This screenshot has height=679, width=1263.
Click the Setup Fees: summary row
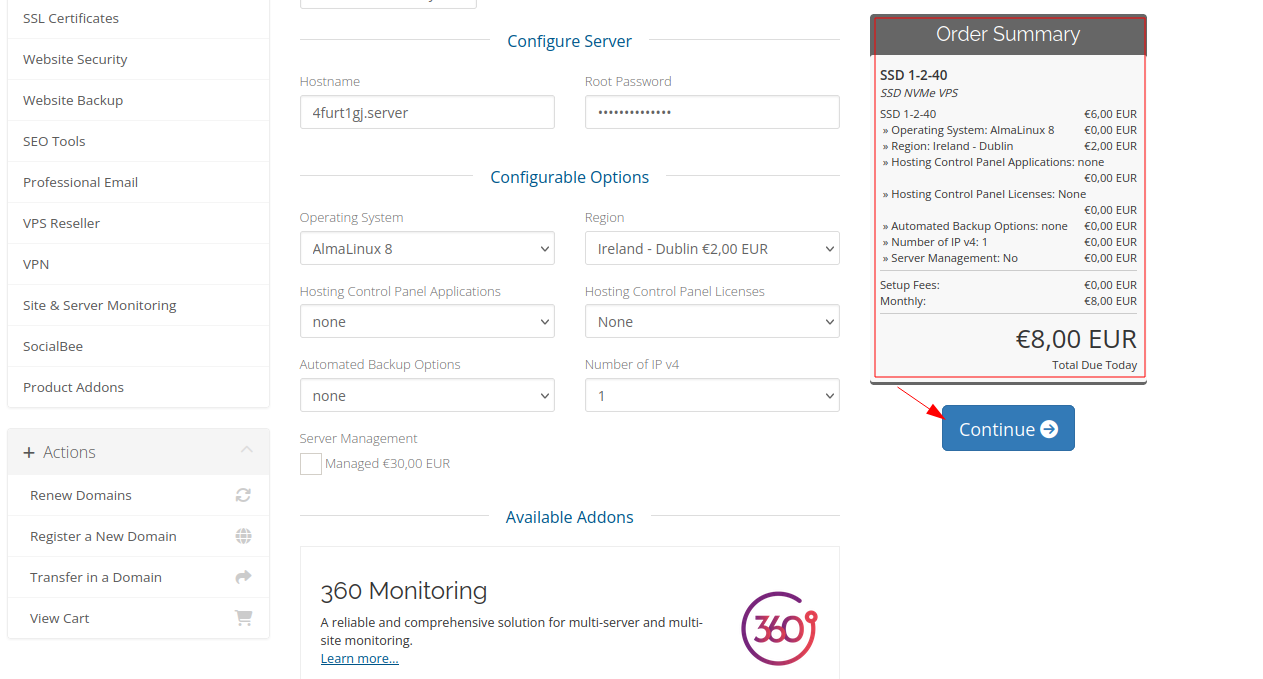click(1008, 285)
